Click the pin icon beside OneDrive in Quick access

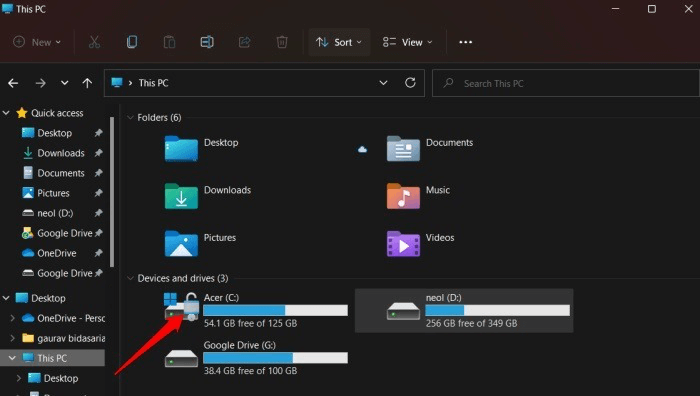pyautogui.click(x=98, y=253)
